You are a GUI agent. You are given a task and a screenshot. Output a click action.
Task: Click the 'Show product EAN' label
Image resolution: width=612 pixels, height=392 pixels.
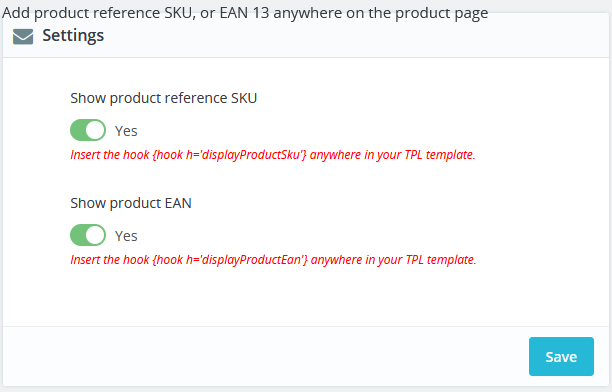pyautogui.click(x=131, y=203)
